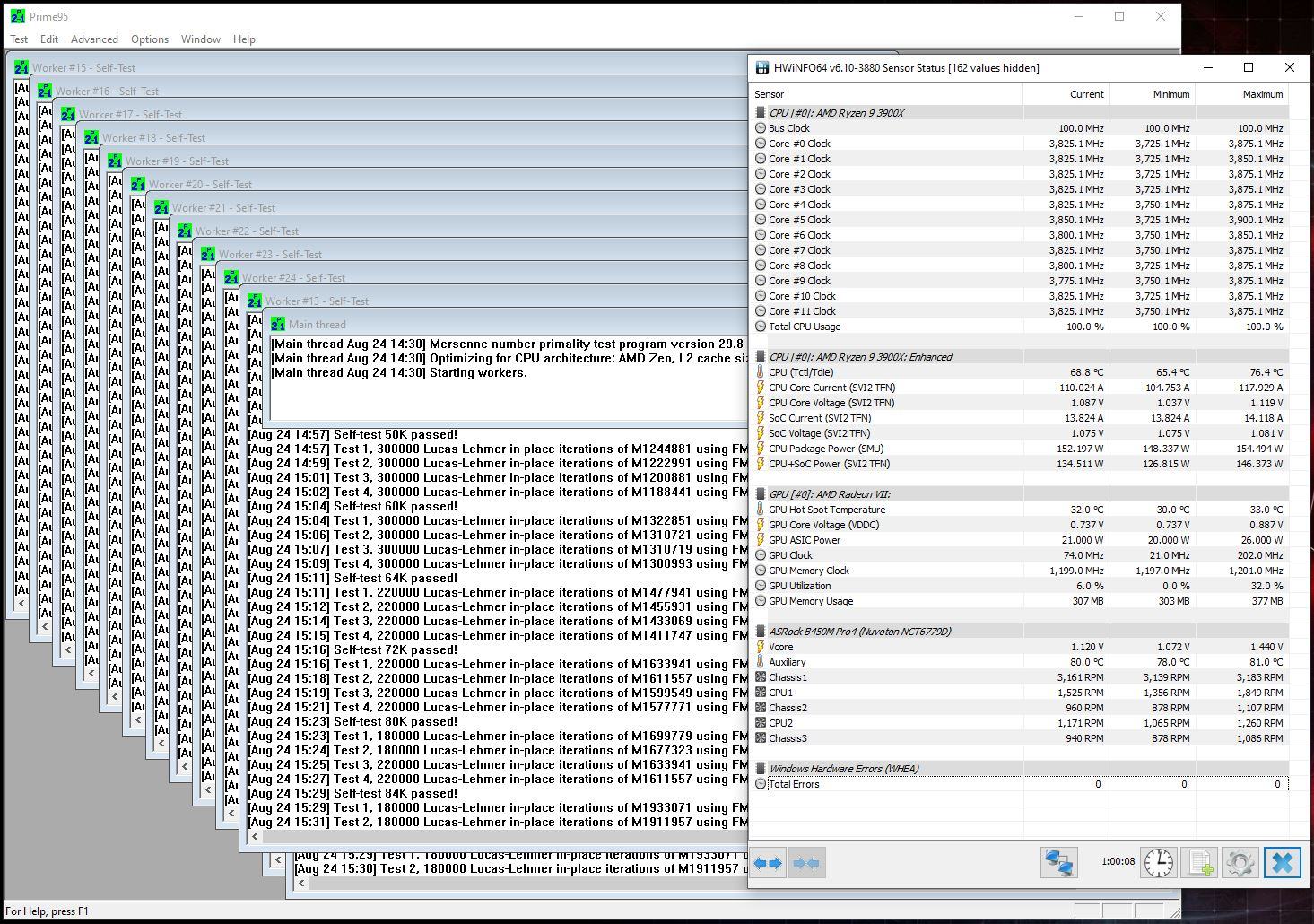Image resolution: width=1314 pixels, height=924 pixels.
Task: Select the Chassis3 fan row
Action: pyautogui.click(x=1021, y=738)
